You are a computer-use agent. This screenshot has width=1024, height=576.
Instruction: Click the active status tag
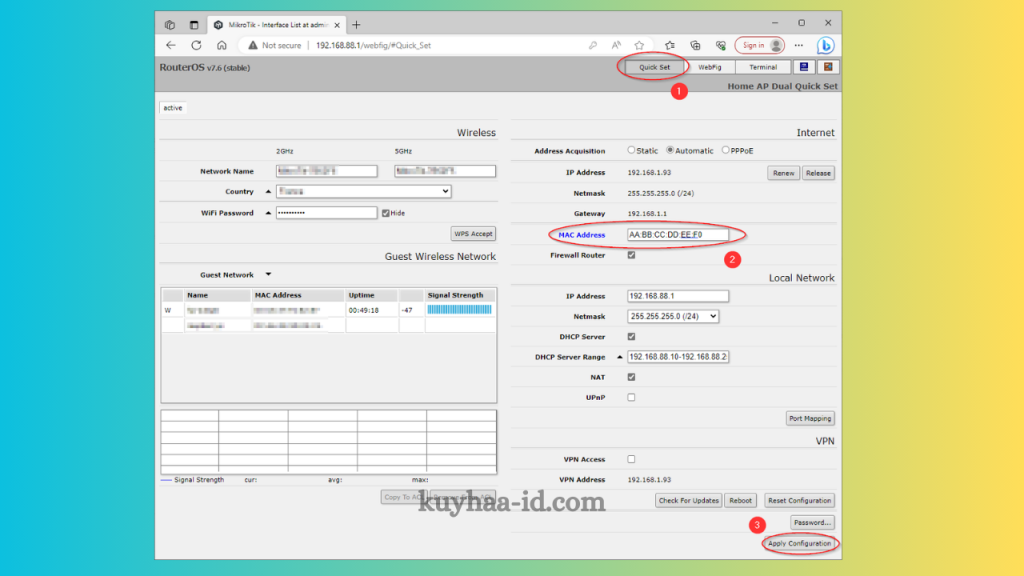pos(173,108)
